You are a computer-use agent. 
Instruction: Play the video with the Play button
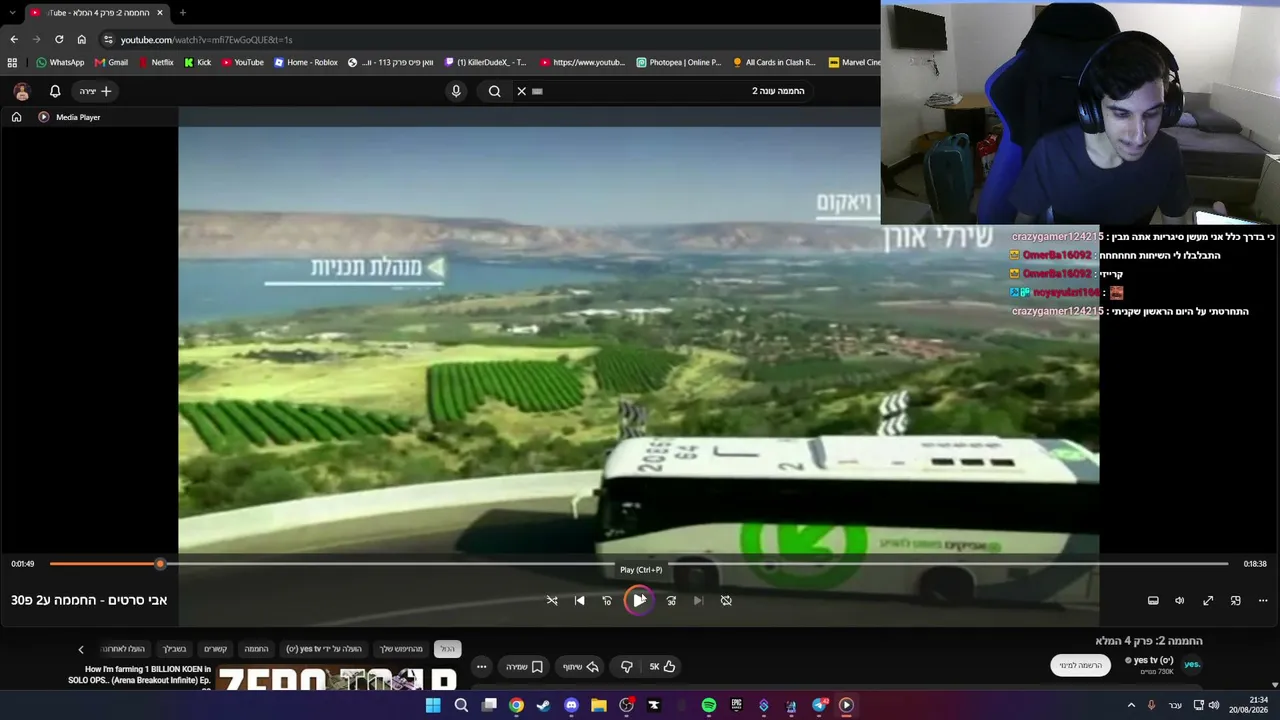tap(639, 600)
